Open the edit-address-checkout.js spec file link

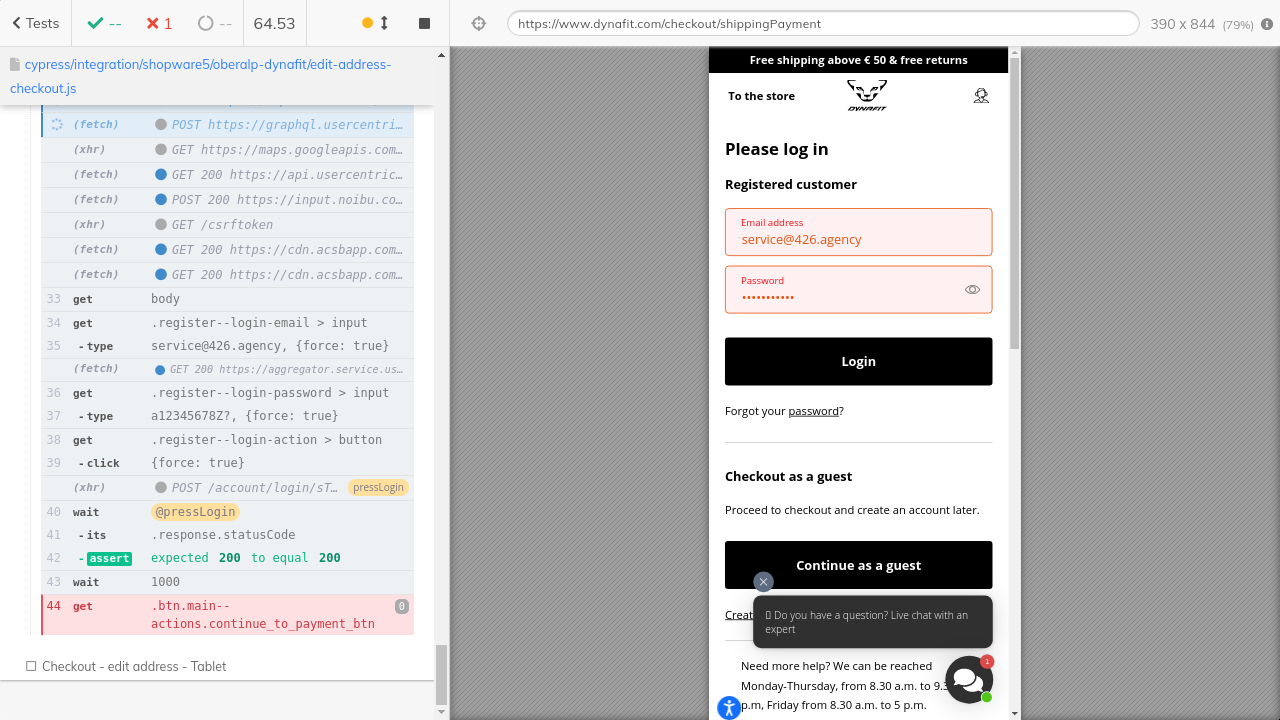point(200,76)
